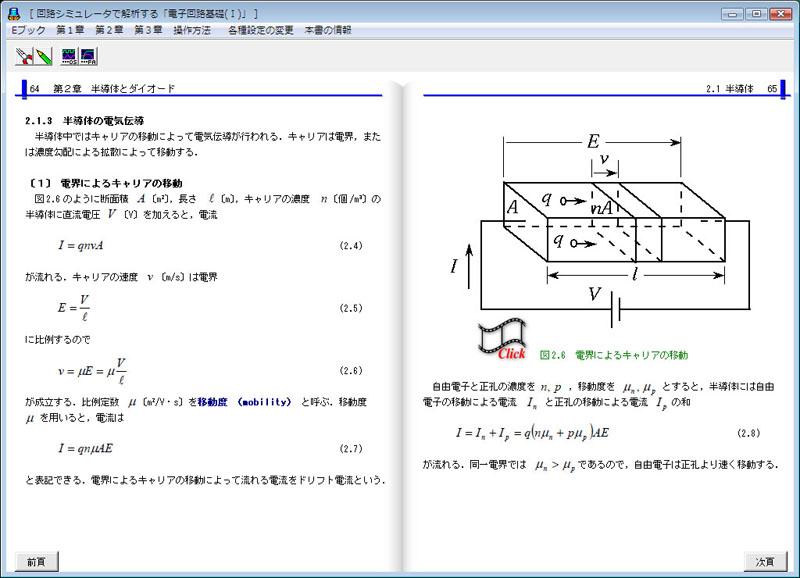The height and width of the screenshot is (578, 800).
Task: Click equation I = qnvA
Action: click(x=81, y=245)
